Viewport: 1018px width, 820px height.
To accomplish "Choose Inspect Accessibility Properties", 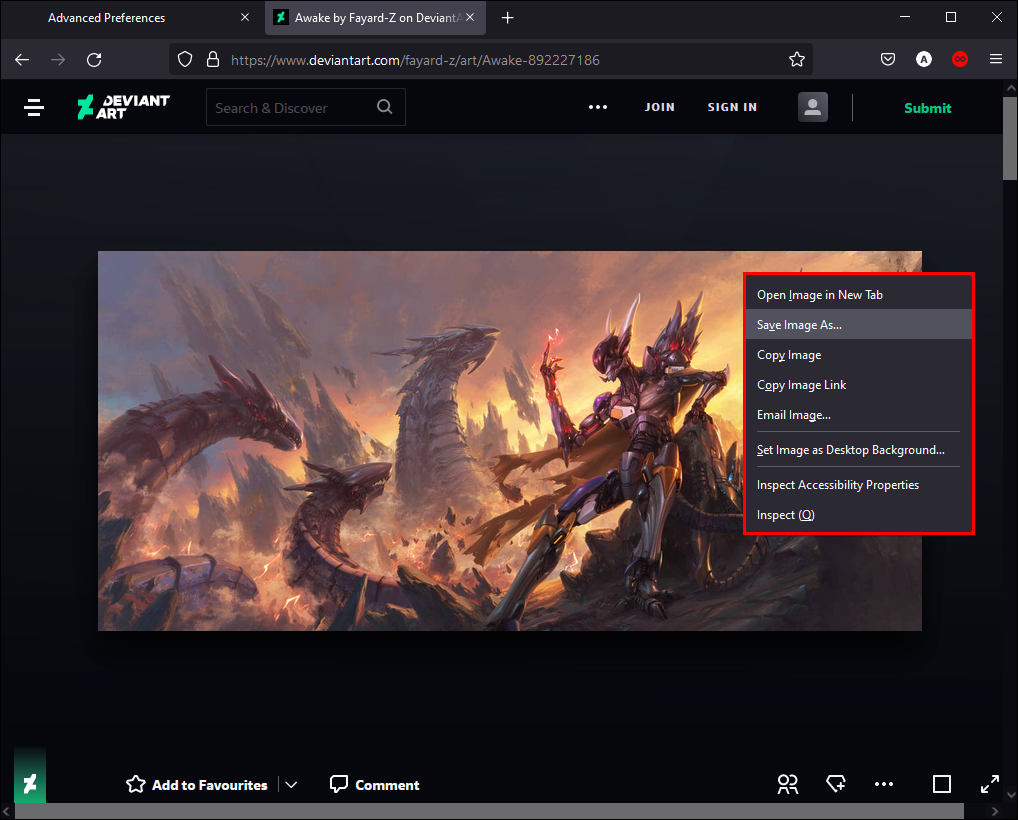I will click(858, 484).
